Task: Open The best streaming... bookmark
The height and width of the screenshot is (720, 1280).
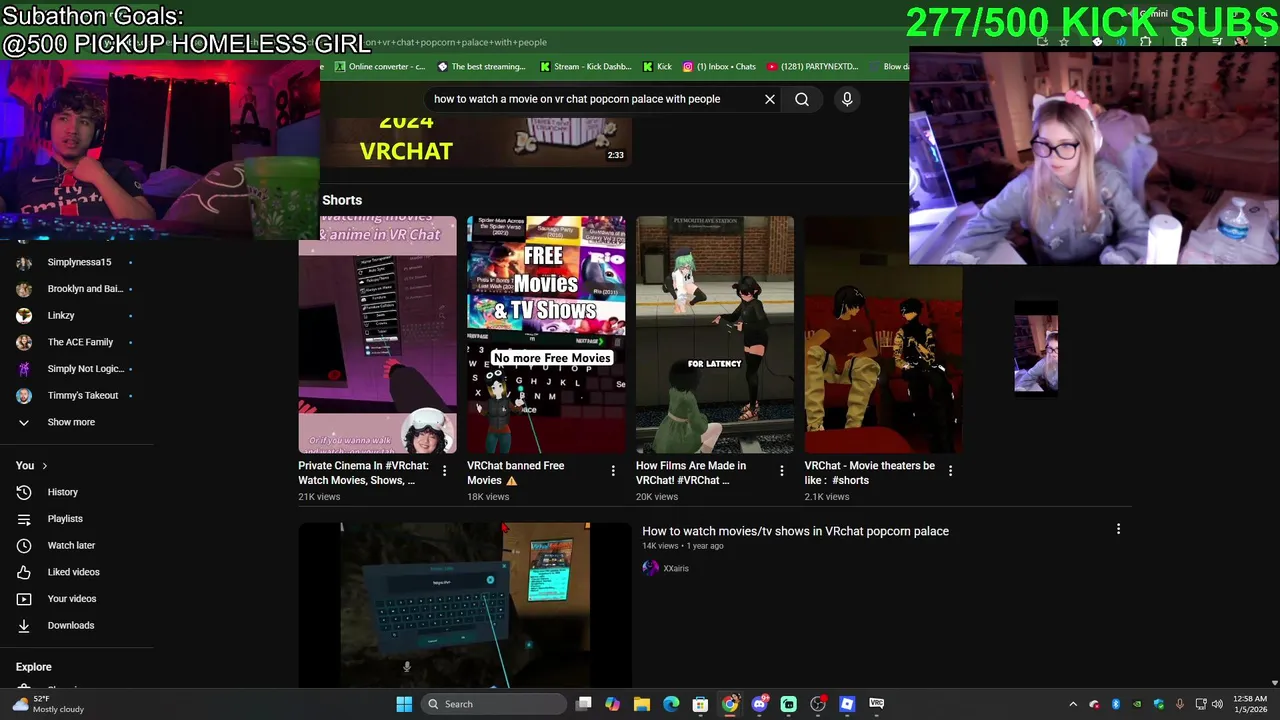Action: (481, 67)
